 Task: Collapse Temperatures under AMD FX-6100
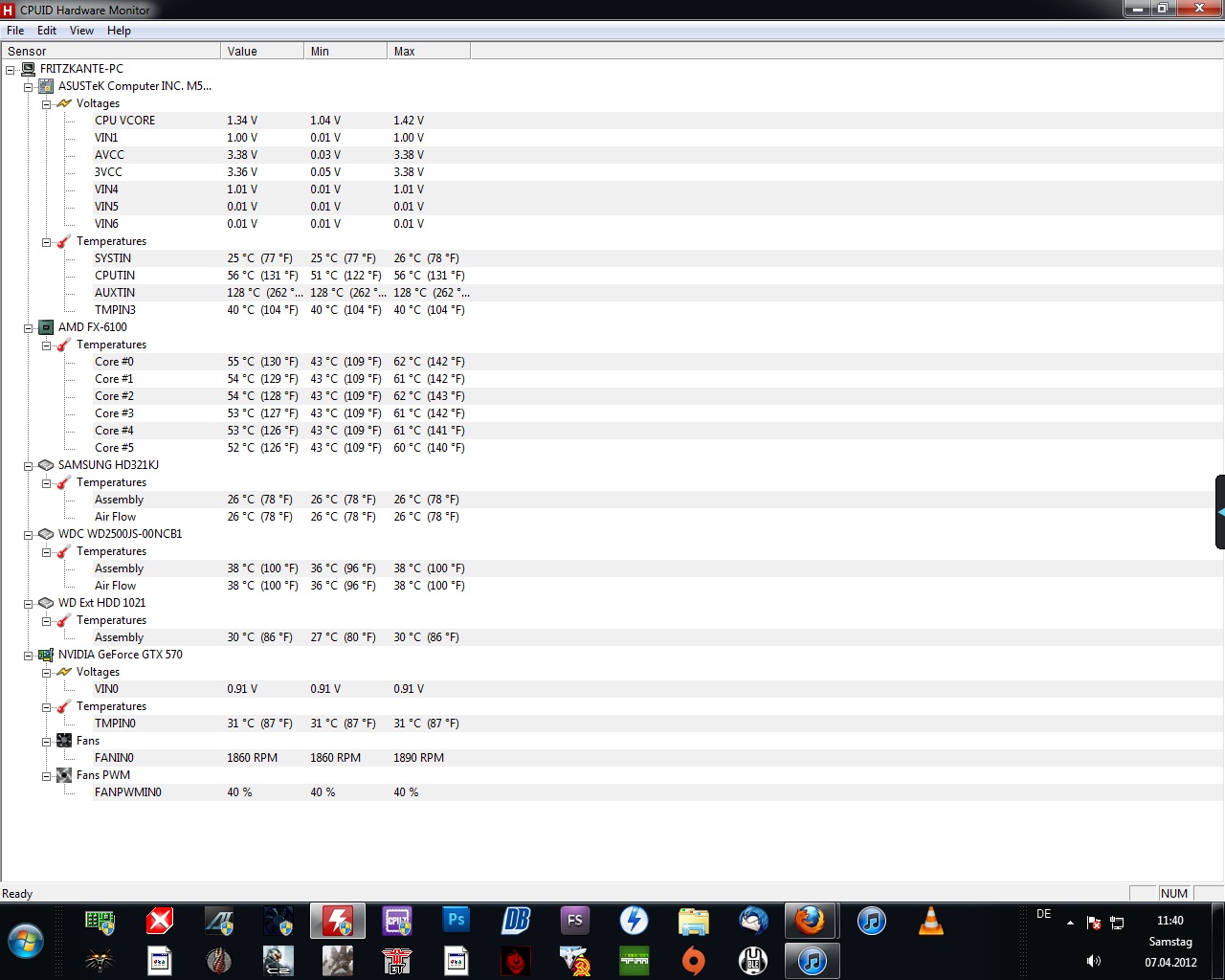(46, 345)
